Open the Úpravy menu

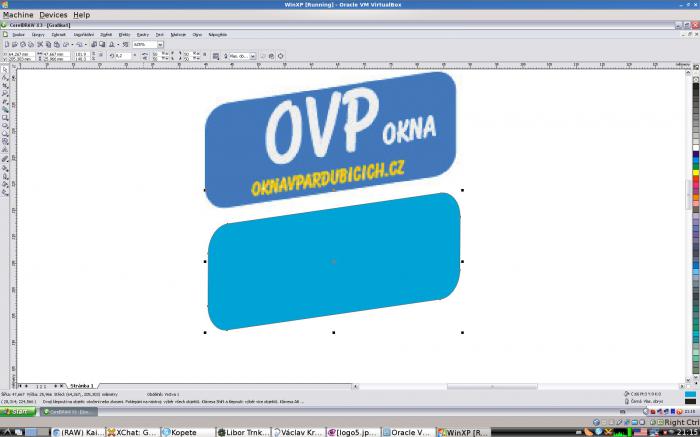tap(38, 34)
